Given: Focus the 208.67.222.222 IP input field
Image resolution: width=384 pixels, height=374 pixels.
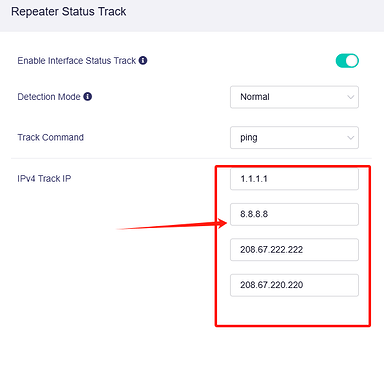Looking at the screenshot, I should click(x=294, y=250).
